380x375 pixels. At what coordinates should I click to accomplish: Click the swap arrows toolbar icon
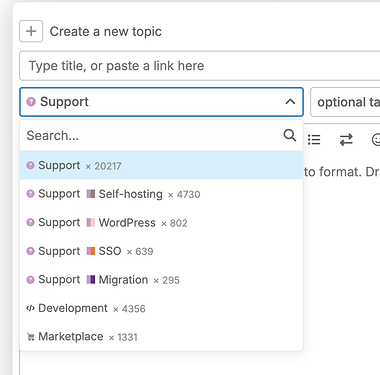pyautogui.click(x=346, y=139)
